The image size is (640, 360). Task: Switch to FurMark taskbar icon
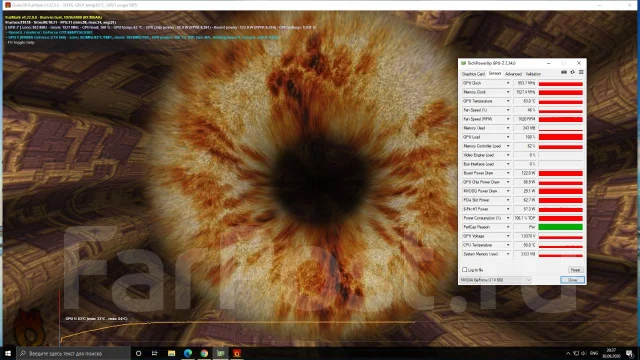237,353
